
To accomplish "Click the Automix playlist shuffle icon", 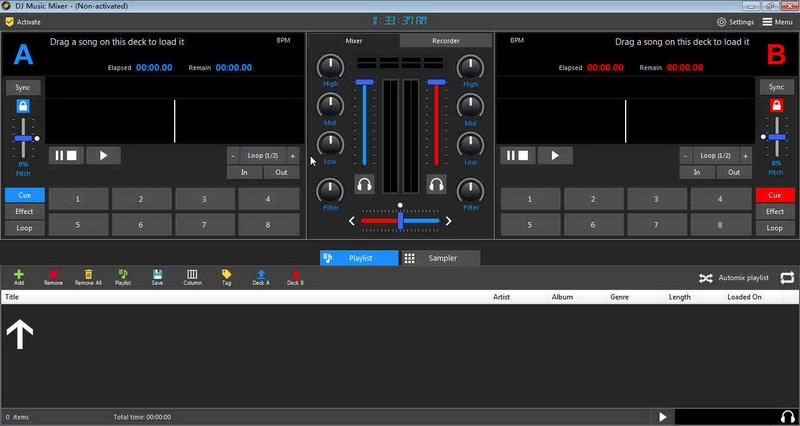I will 706,278.
